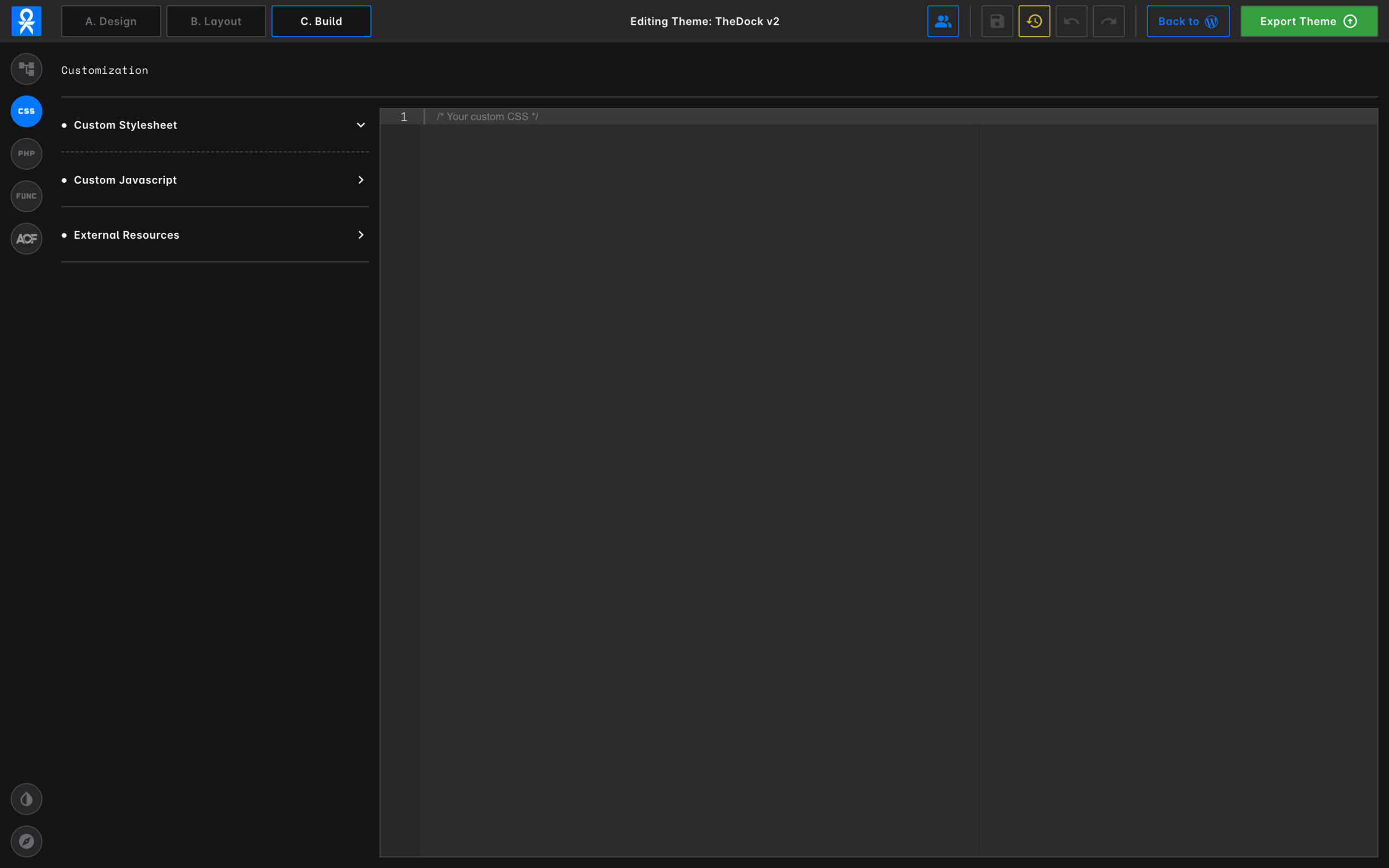The image size is (1389, 868).
Task: Click the compass explore icon
Action: [27, 841]
